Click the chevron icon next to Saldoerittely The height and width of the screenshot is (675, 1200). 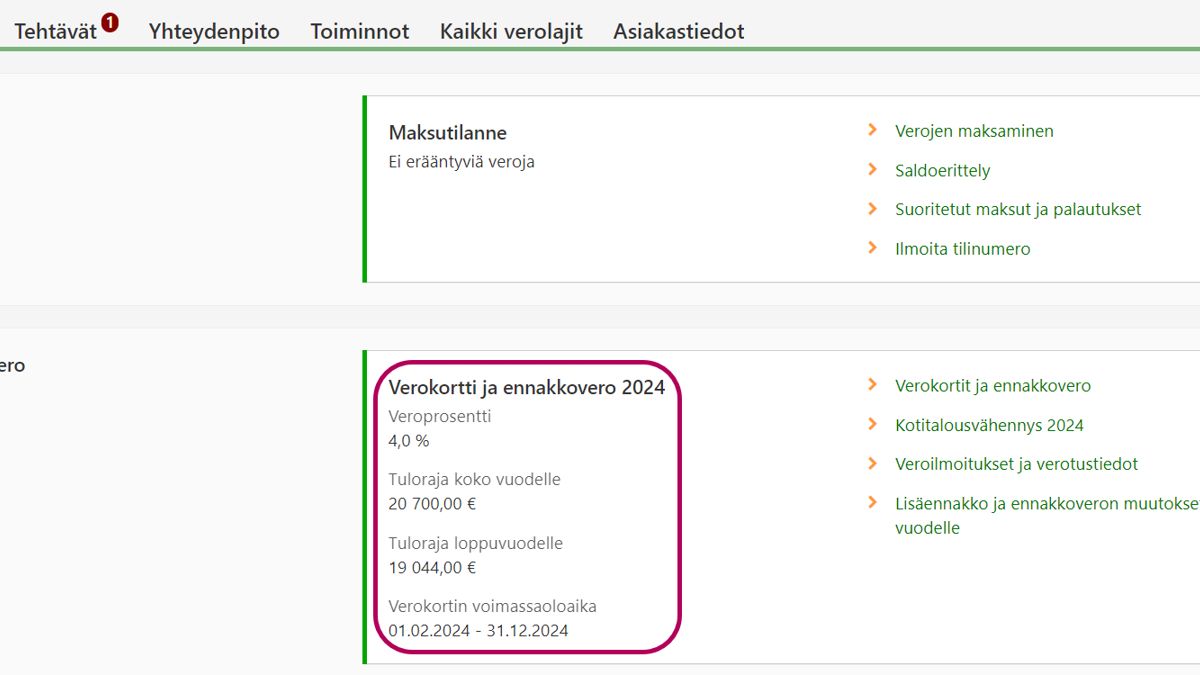872,170
